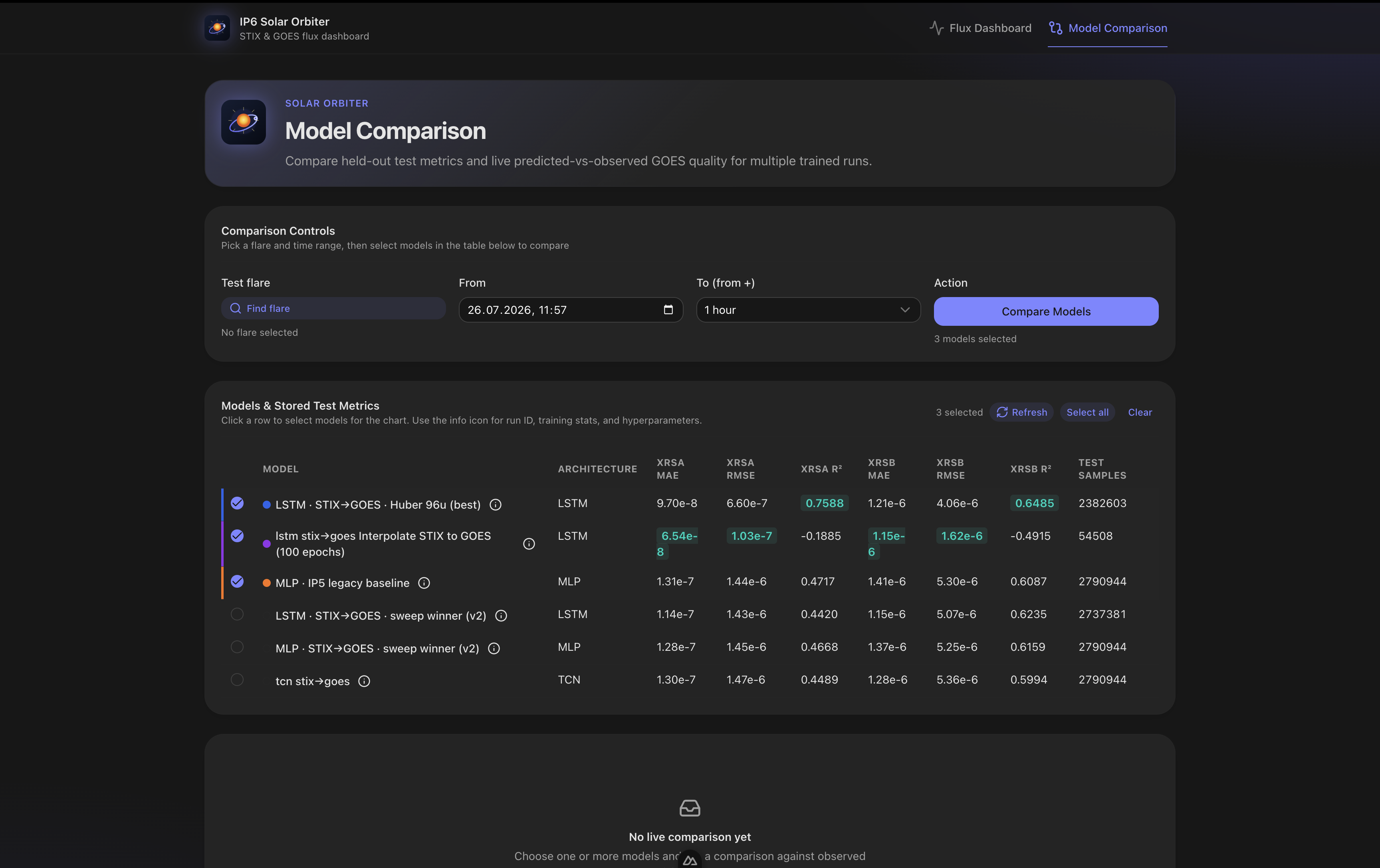Viewport: 1380px width, 868px height.
Task: Click the Compare Models button
Action: click(1046, 311)
